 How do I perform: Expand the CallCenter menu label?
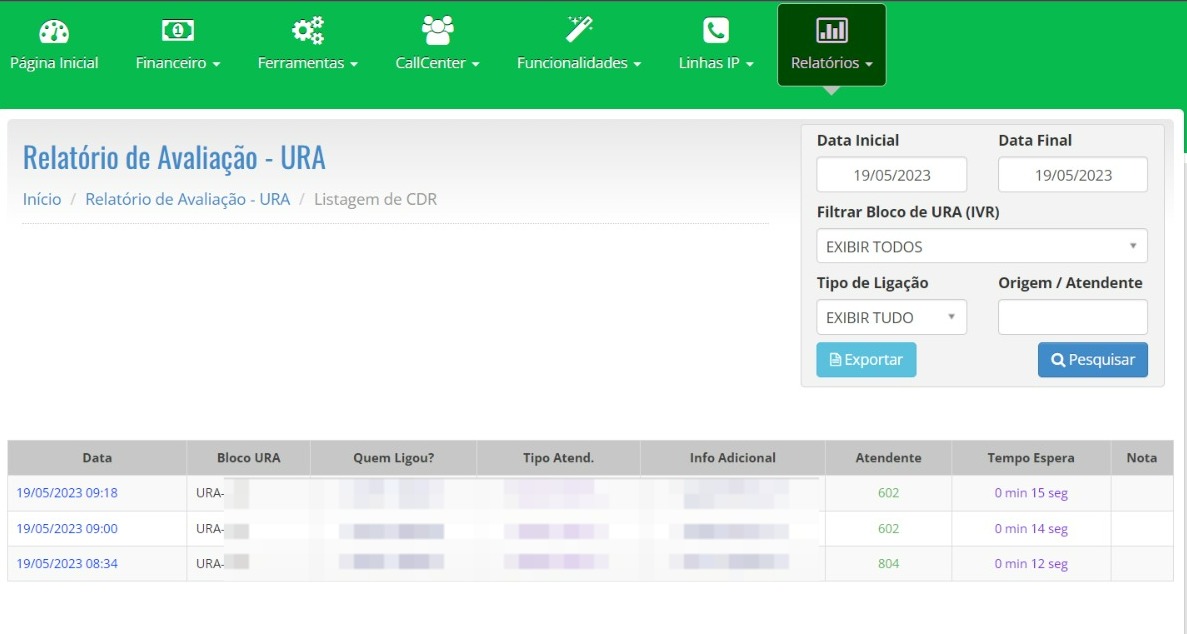[x=437, y=63]
